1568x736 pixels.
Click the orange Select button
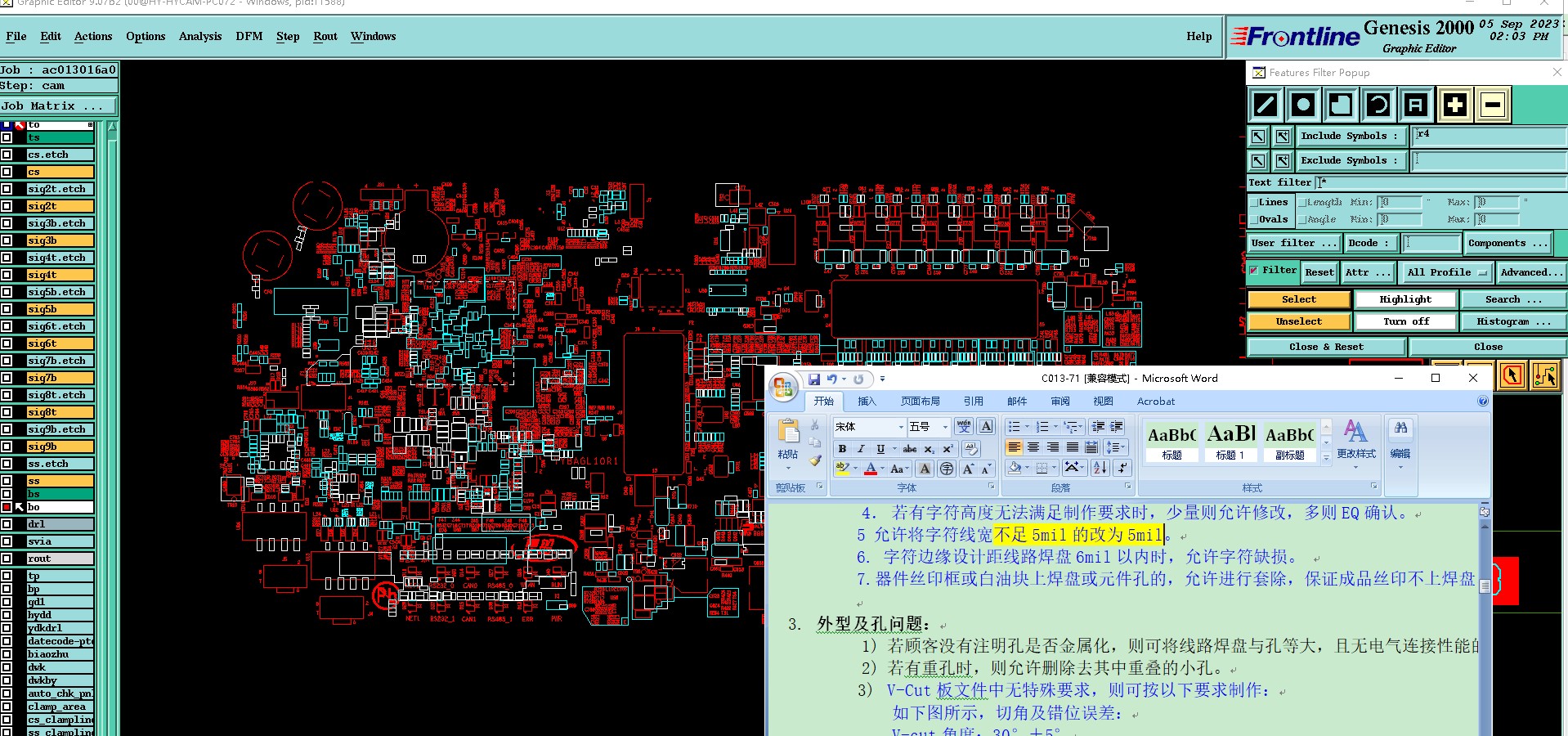(1299, 299)
